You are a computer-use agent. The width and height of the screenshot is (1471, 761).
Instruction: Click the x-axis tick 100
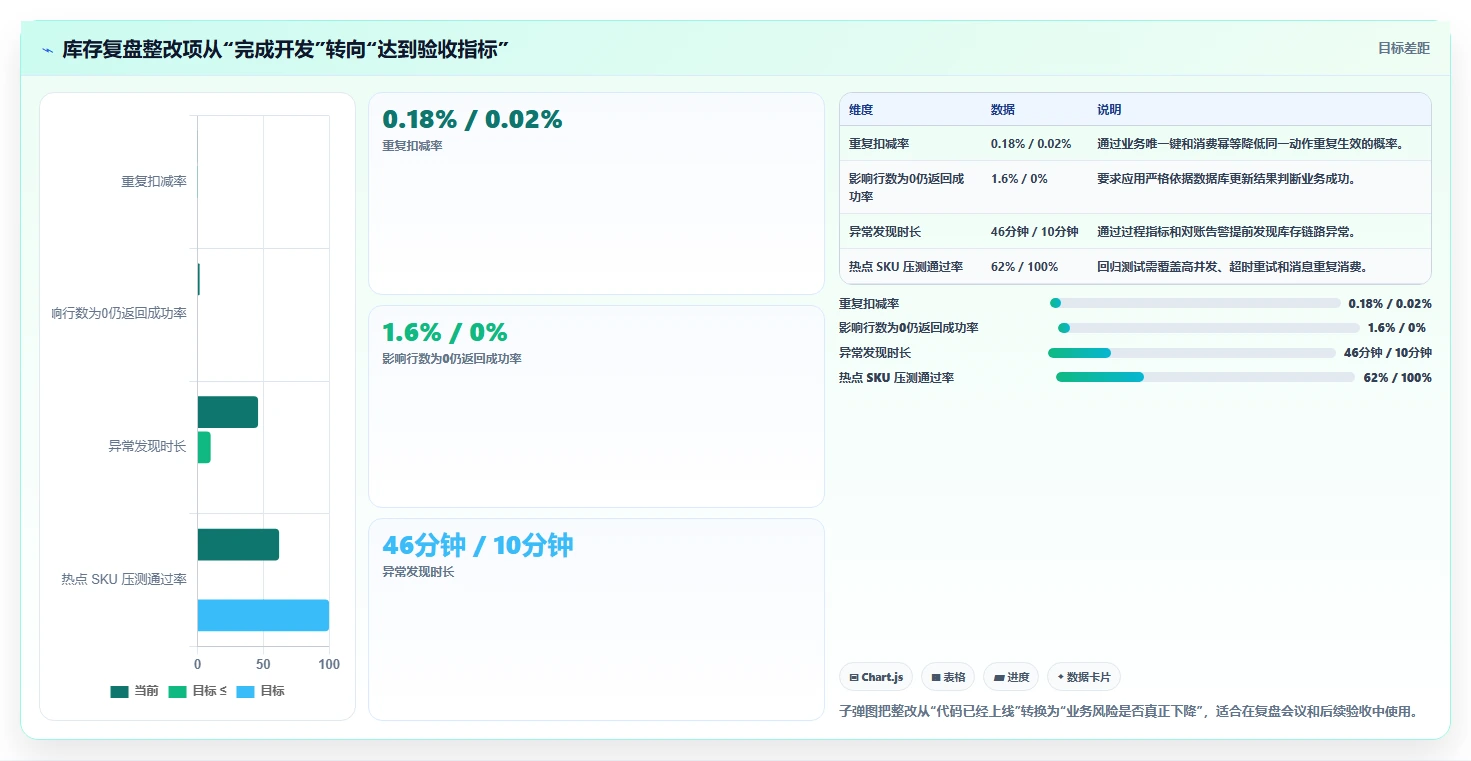pos(329,665)
